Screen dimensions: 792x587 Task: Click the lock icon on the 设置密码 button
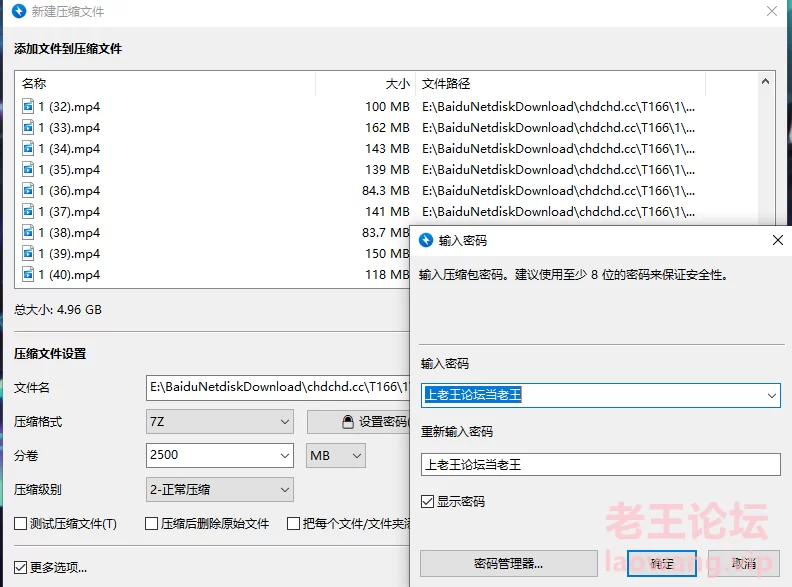coord(348,422)
